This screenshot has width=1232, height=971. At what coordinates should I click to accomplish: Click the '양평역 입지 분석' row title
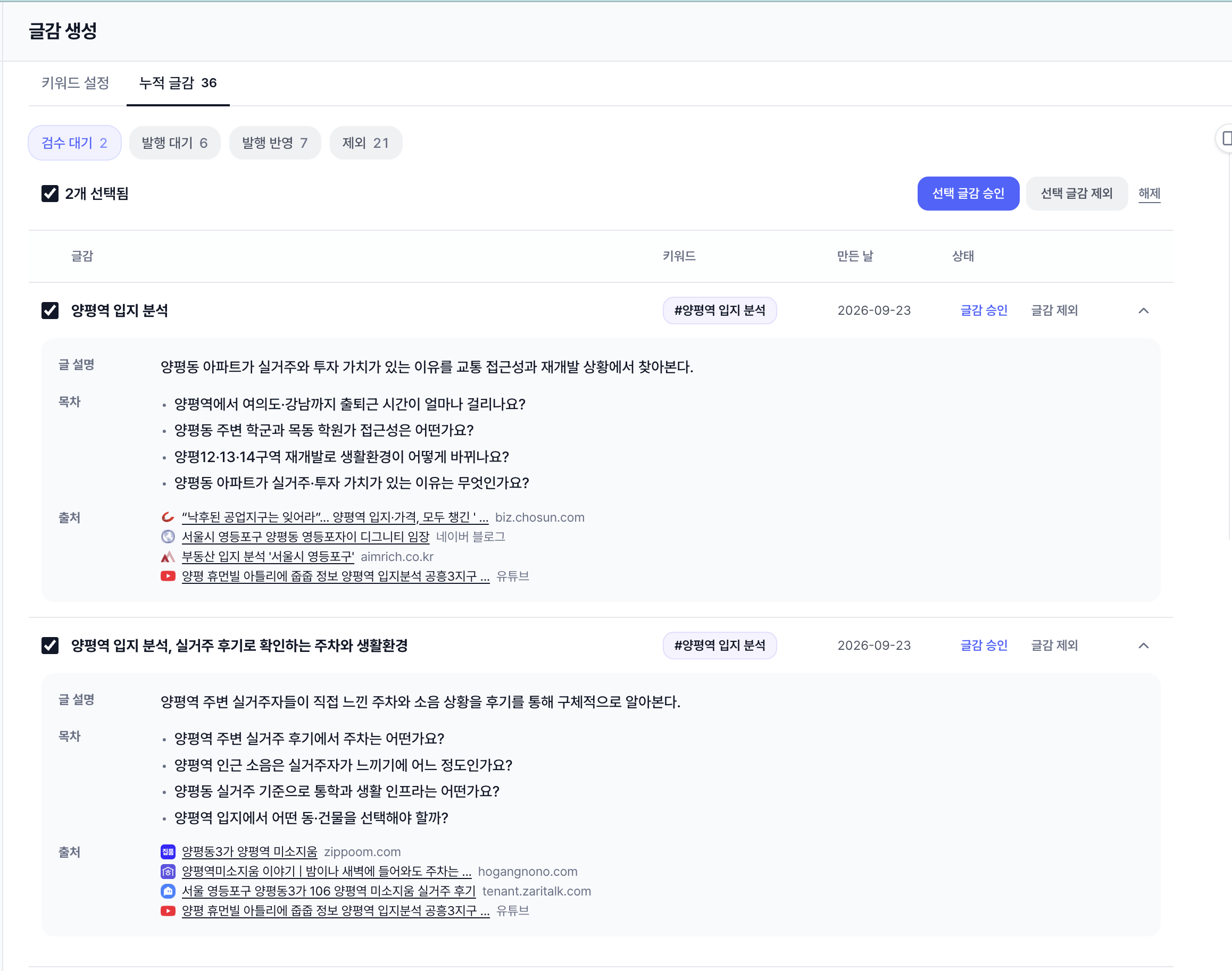tap(120, 311)
